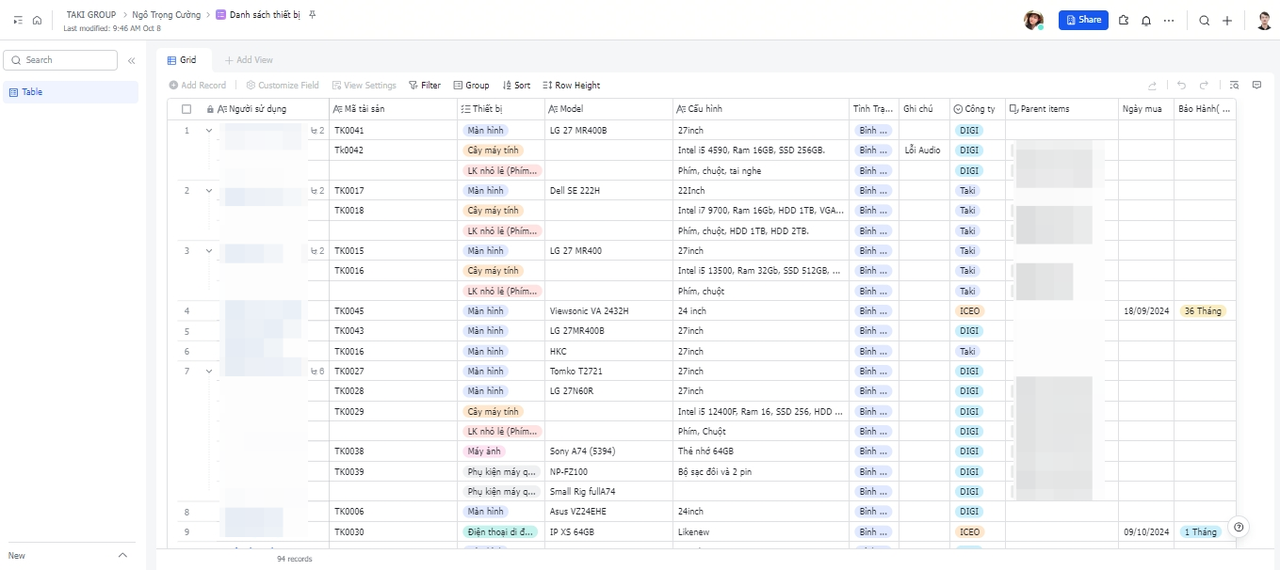Image resolution: width=1280 pixels, height=570 pixels.
Task: Tick the select-all checkbox in header
Action: (x=186, y=109)
